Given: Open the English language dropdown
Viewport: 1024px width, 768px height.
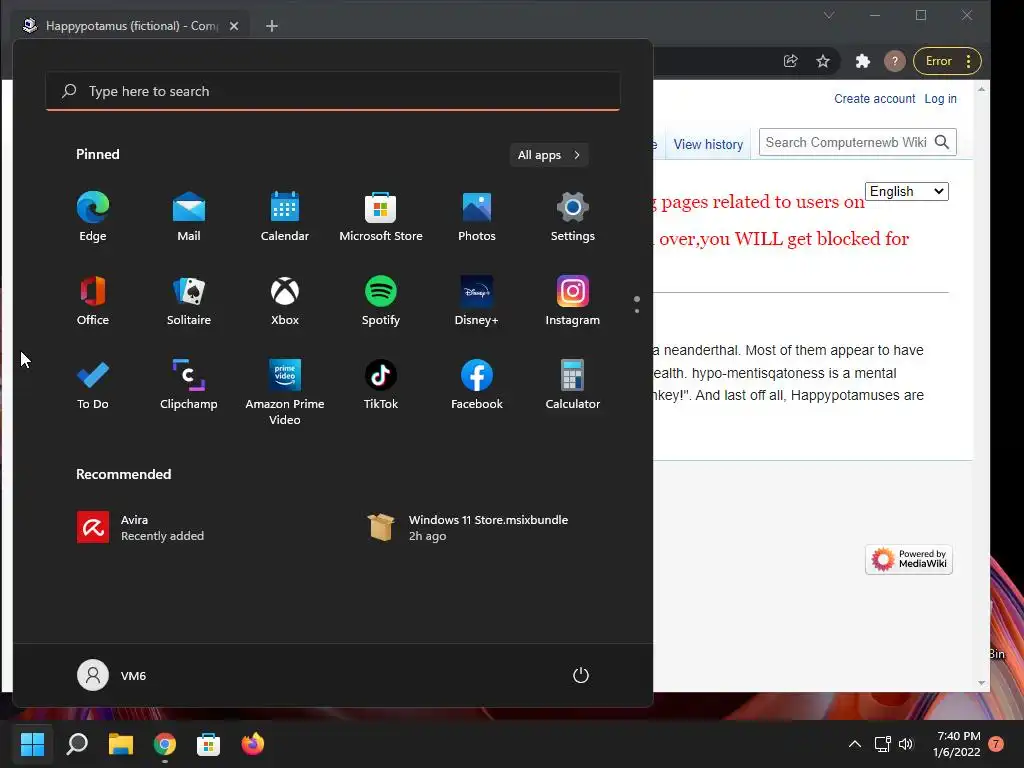Looking at the screenshot, I should (x=906, y=191).
